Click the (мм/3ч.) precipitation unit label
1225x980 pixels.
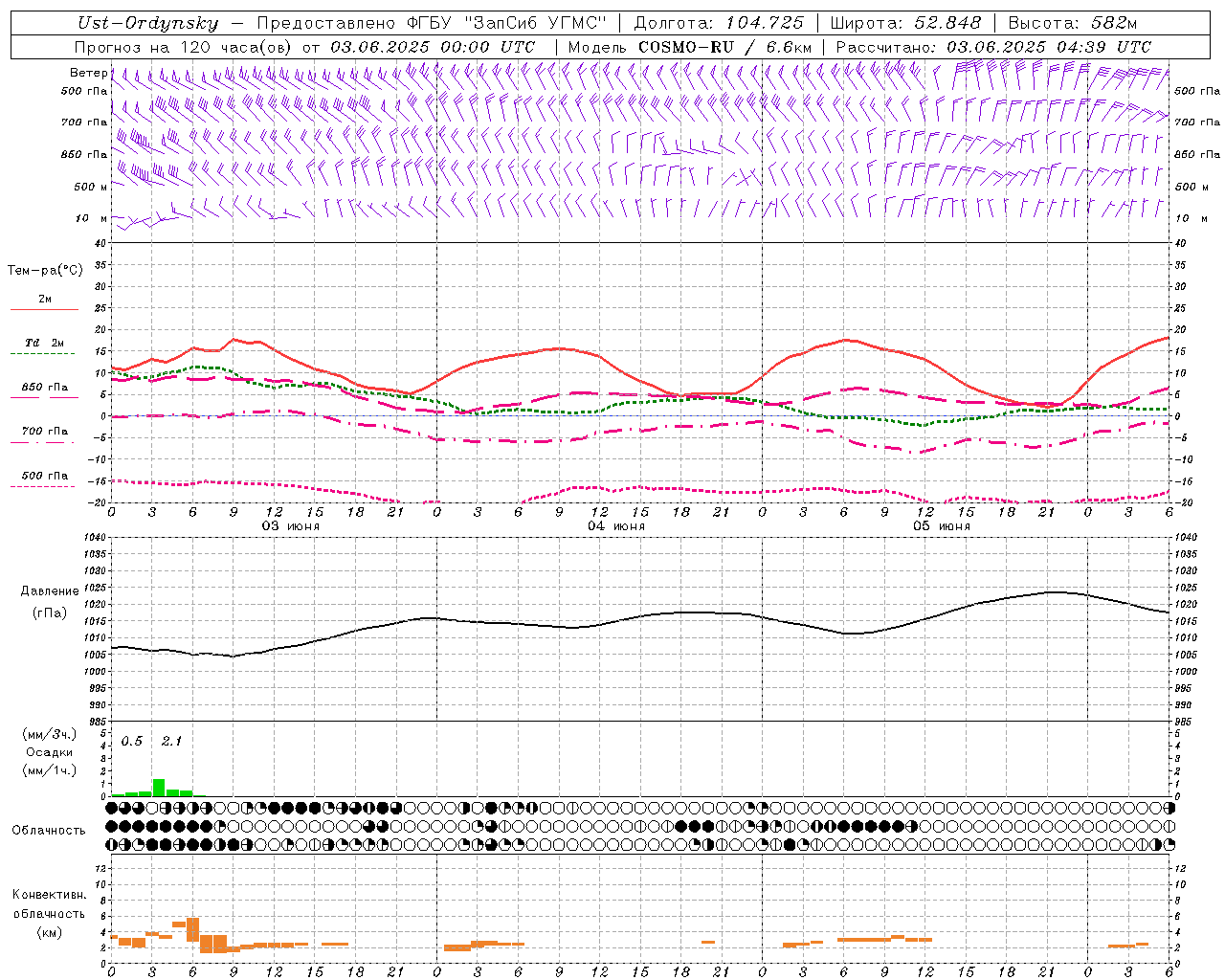[50, 734]
